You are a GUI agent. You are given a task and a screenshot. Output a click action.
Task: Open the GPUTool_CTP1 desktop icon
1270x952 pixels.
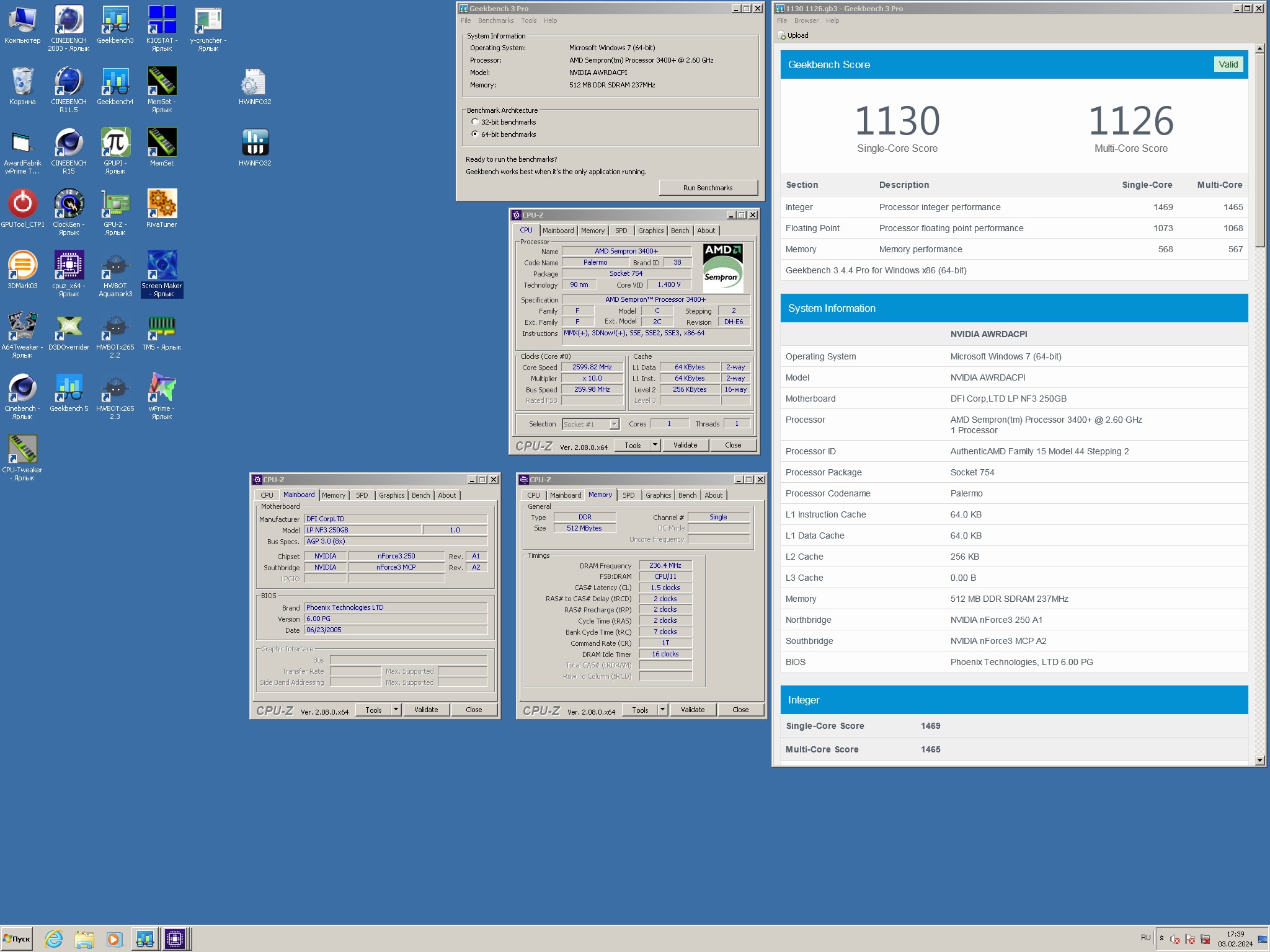coord(22,208)
